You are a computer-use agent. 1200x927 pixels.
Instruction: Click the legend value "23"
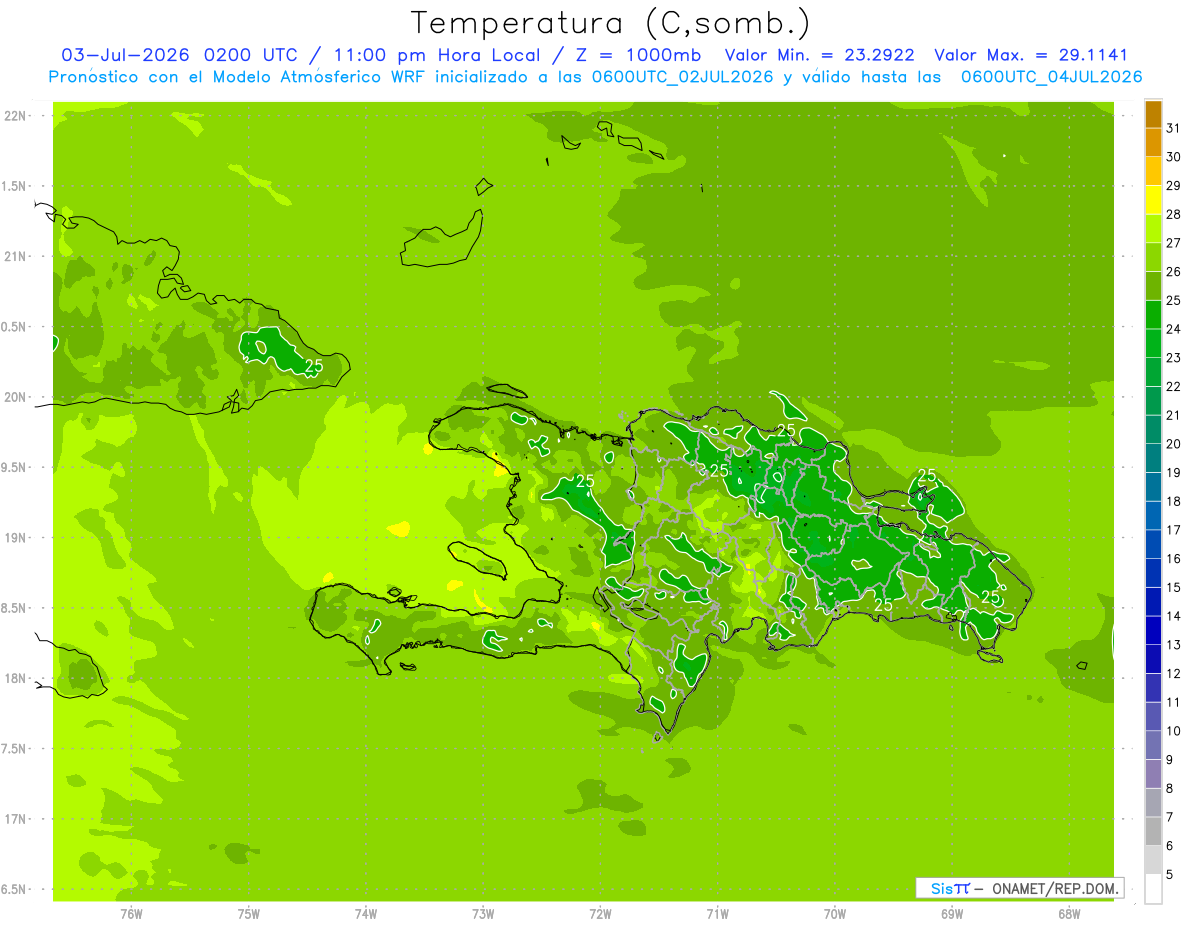(1174, 358)
